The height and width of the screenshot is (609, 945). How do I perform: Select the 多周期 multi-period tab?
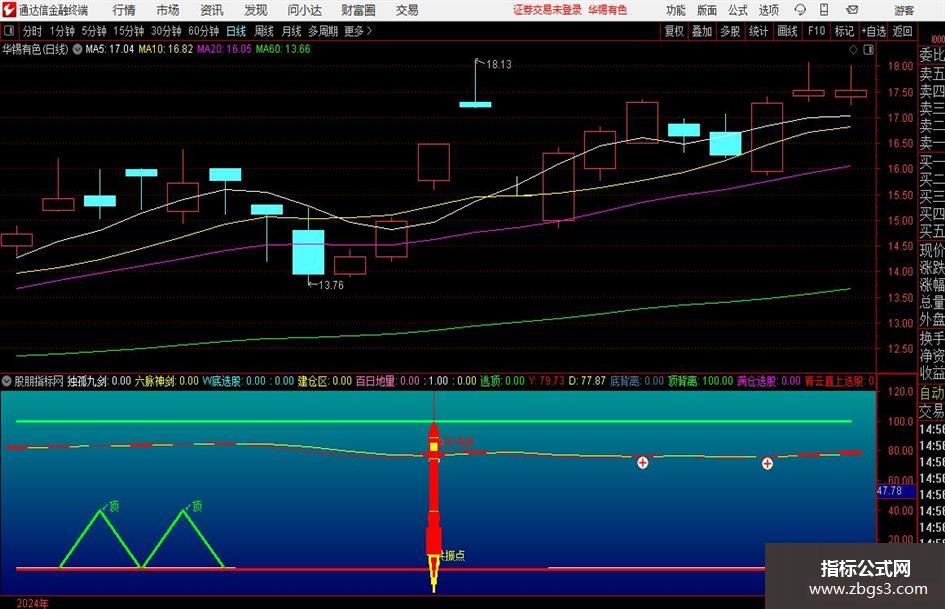(322, 31)
